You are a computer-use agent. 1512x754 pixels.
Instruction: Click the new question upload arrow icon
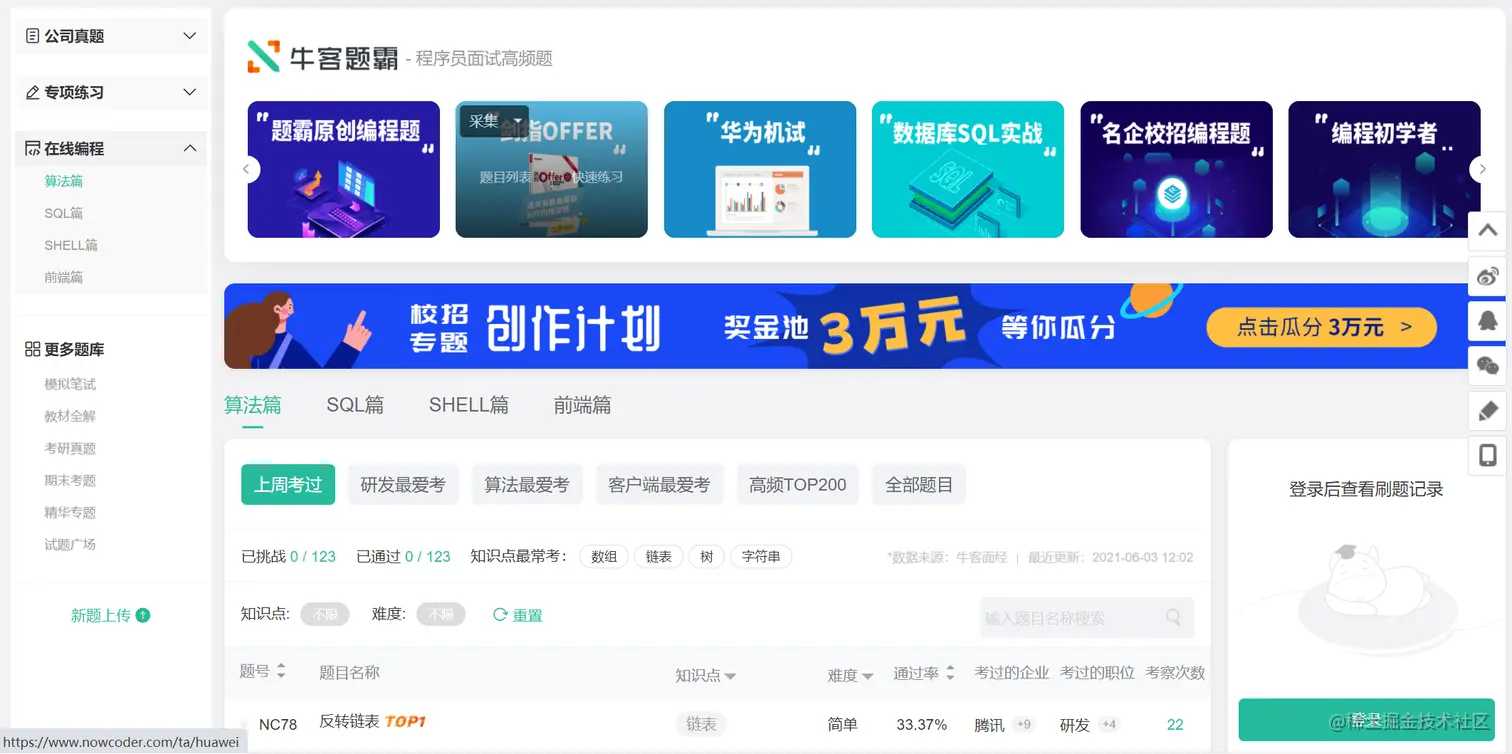click(x=143, y=615)
